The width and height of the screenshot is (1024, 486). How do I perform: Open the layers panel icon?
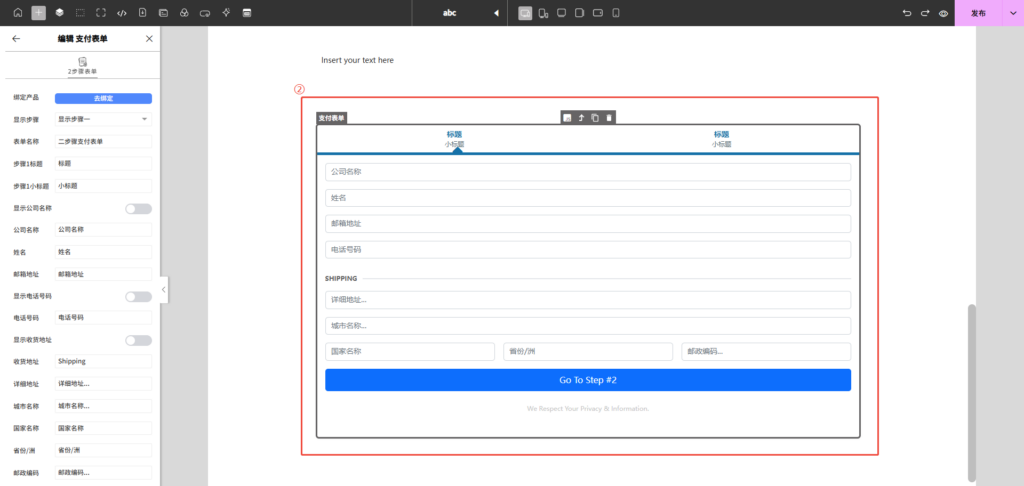59,13
